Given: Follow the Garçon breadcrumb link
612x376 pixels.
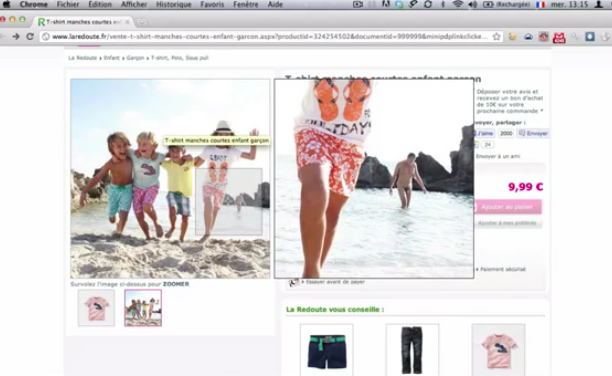Looking at the screenshot, I should (x=135, y=58).
